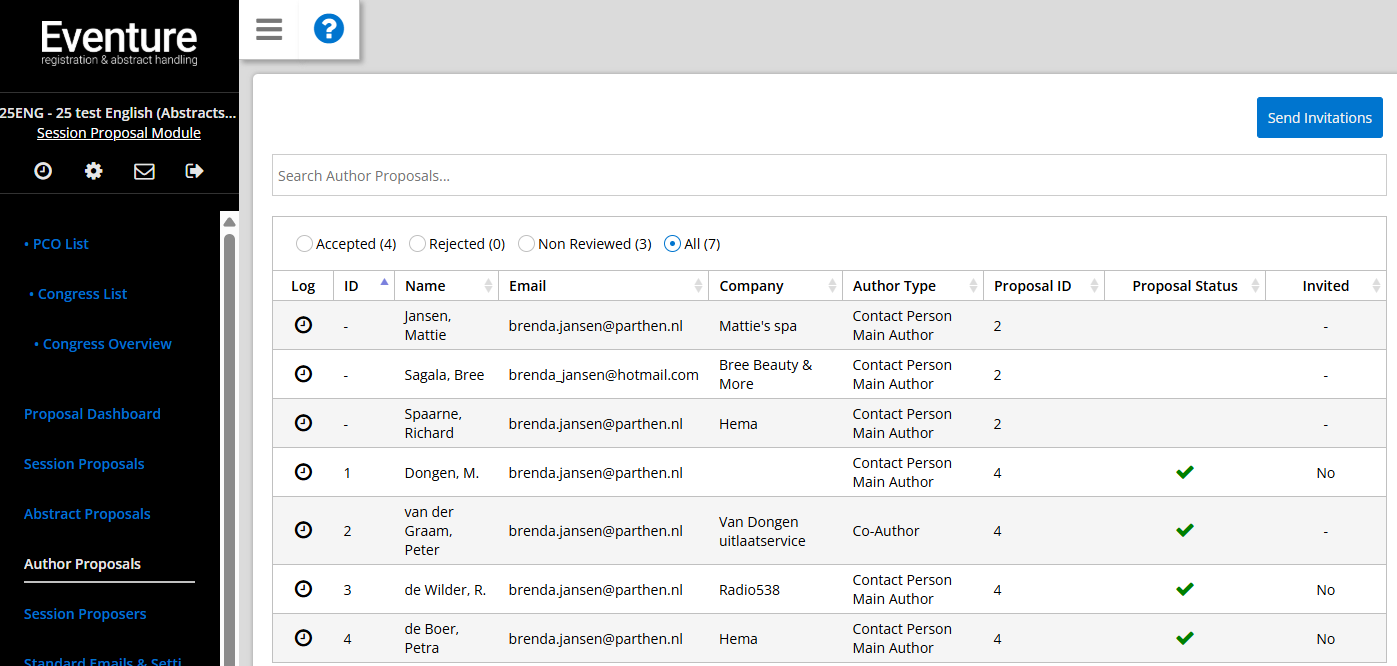Click the sidebar vertical scrollbar
1397x666 pixels.
pos(229,440)
